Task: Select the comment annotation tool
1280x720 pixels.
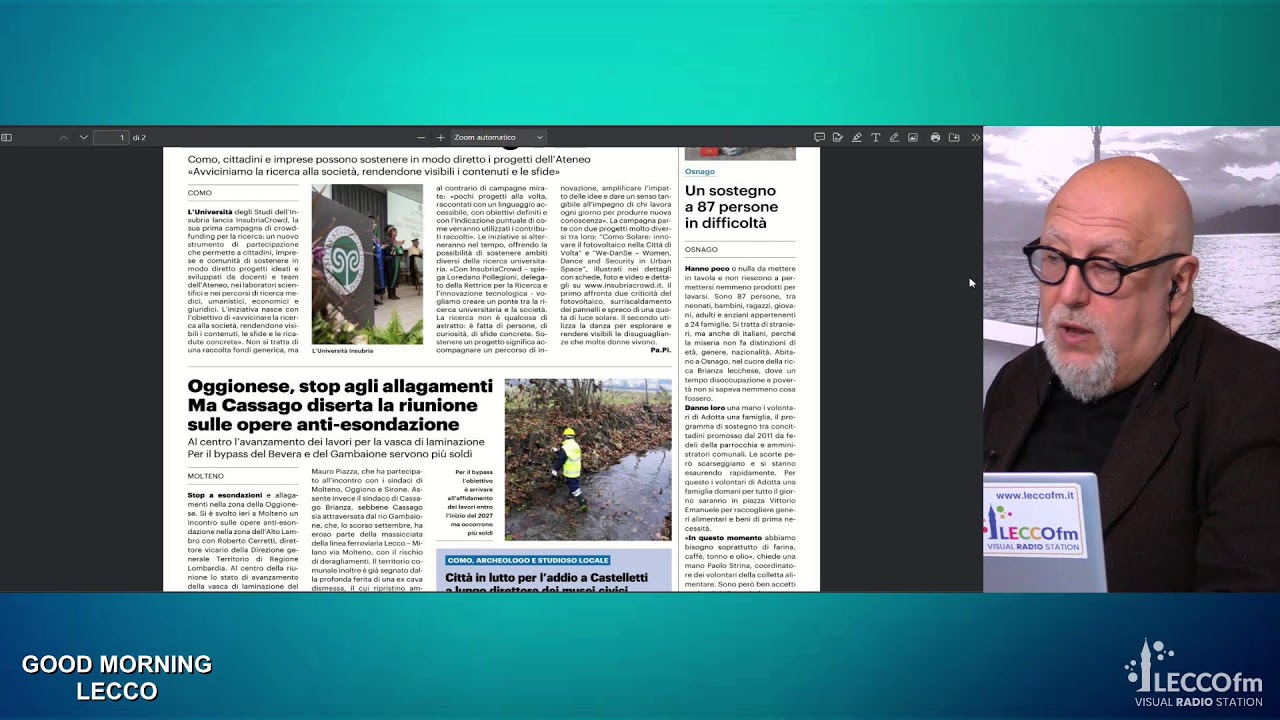Action: click(819, 137)
